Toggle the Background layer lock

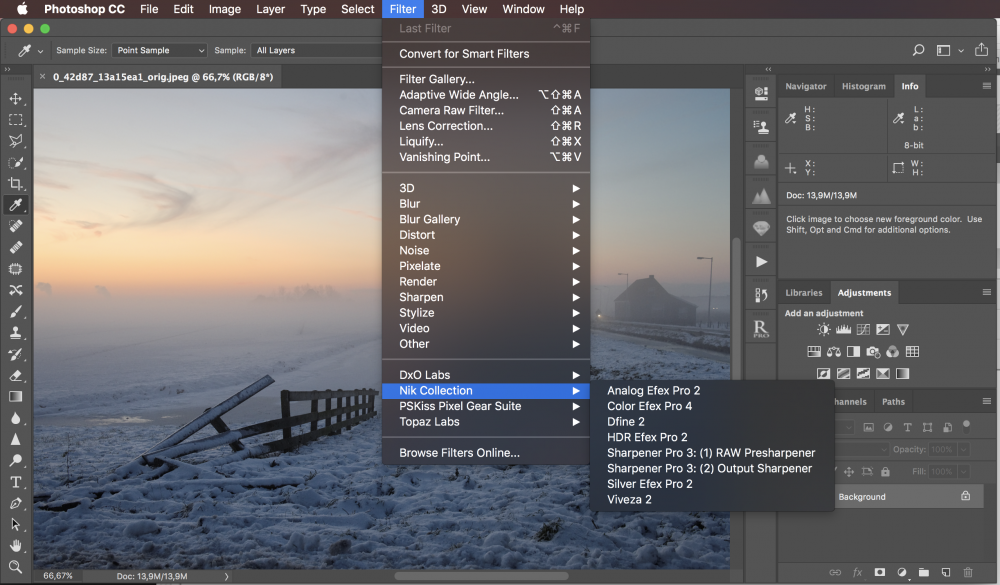point(966,496)
